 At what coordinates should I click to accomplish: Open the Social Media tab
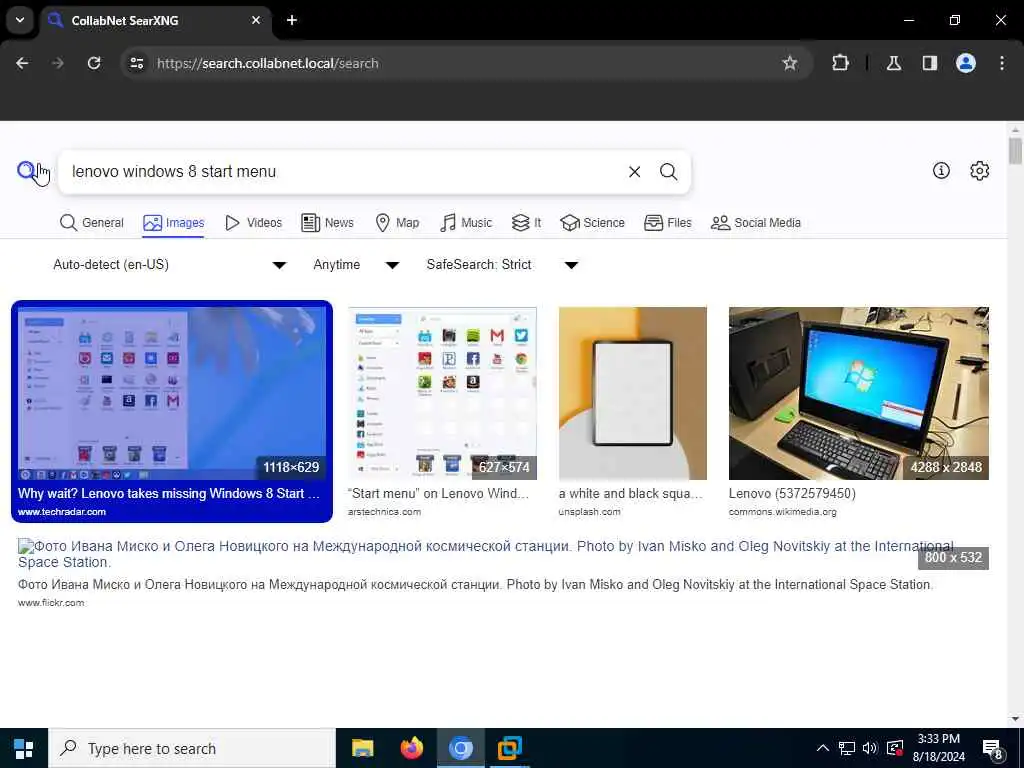756,223
